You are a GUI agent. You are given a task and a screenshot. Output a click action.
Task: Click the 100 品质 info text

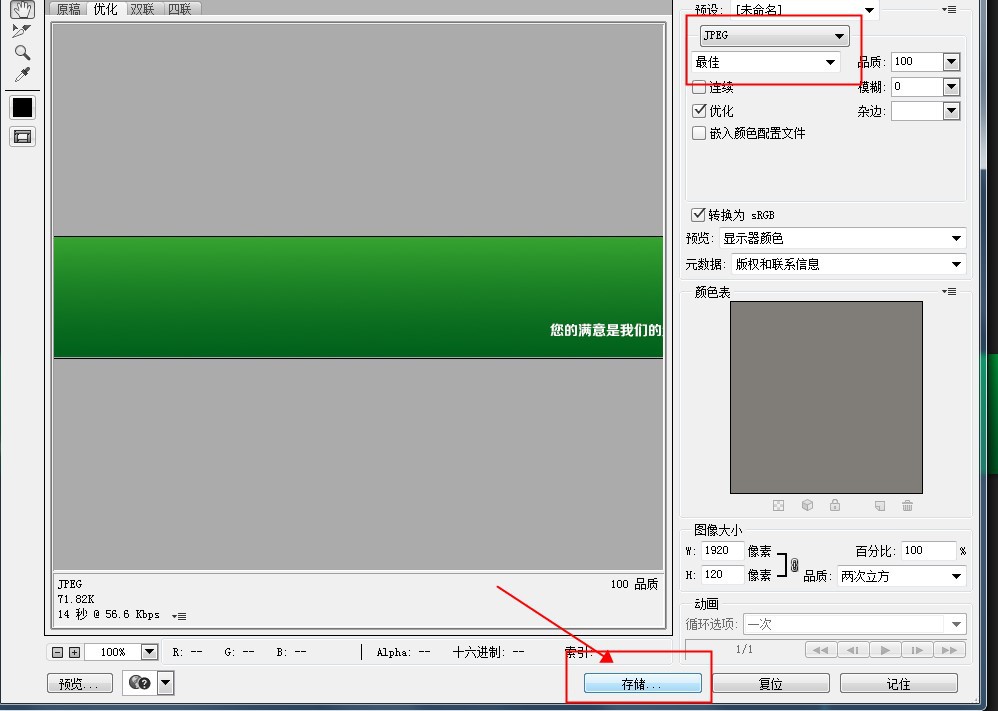click(x=634, y=584)
